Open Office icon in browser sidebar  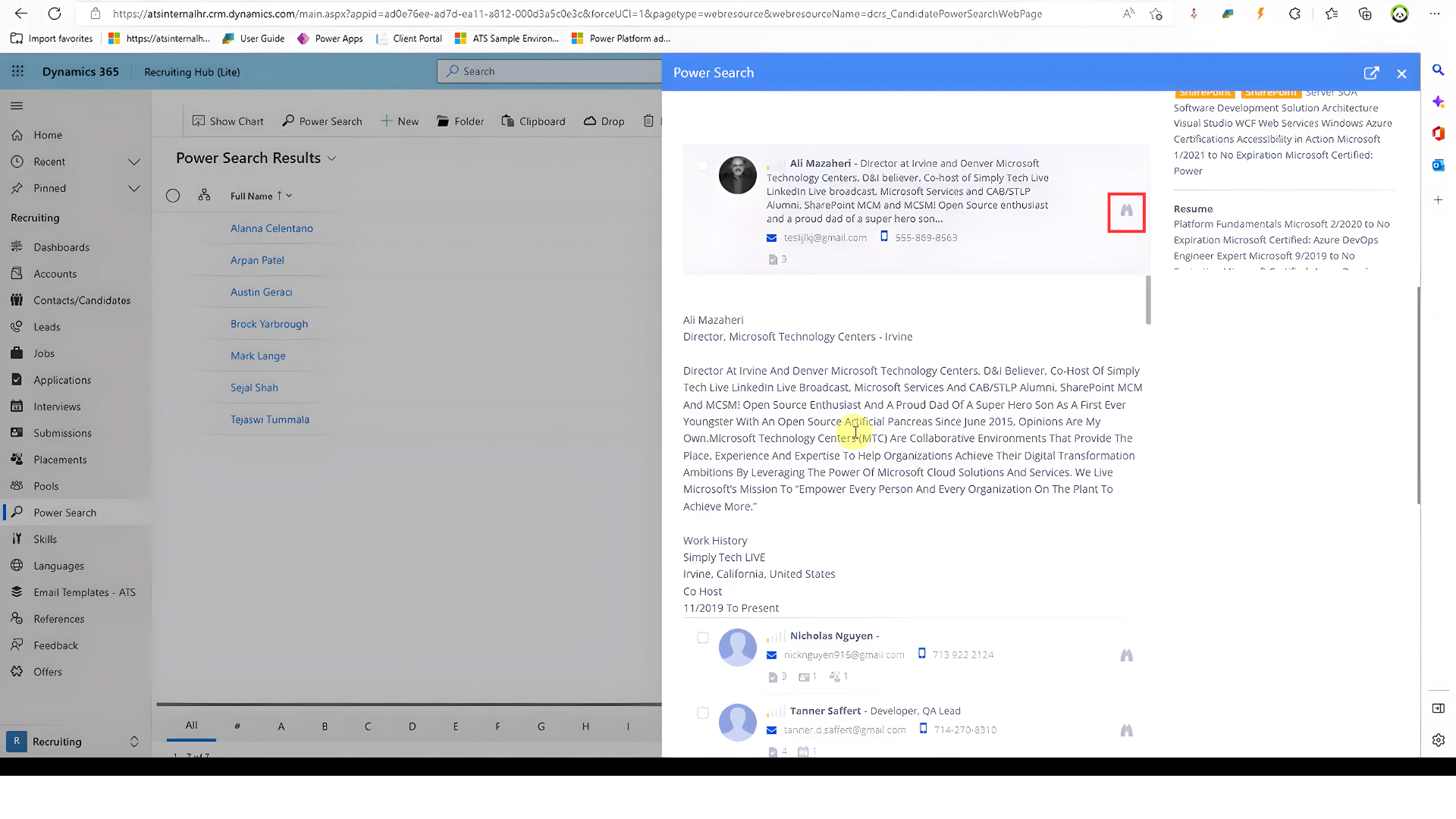(1438, 133)
